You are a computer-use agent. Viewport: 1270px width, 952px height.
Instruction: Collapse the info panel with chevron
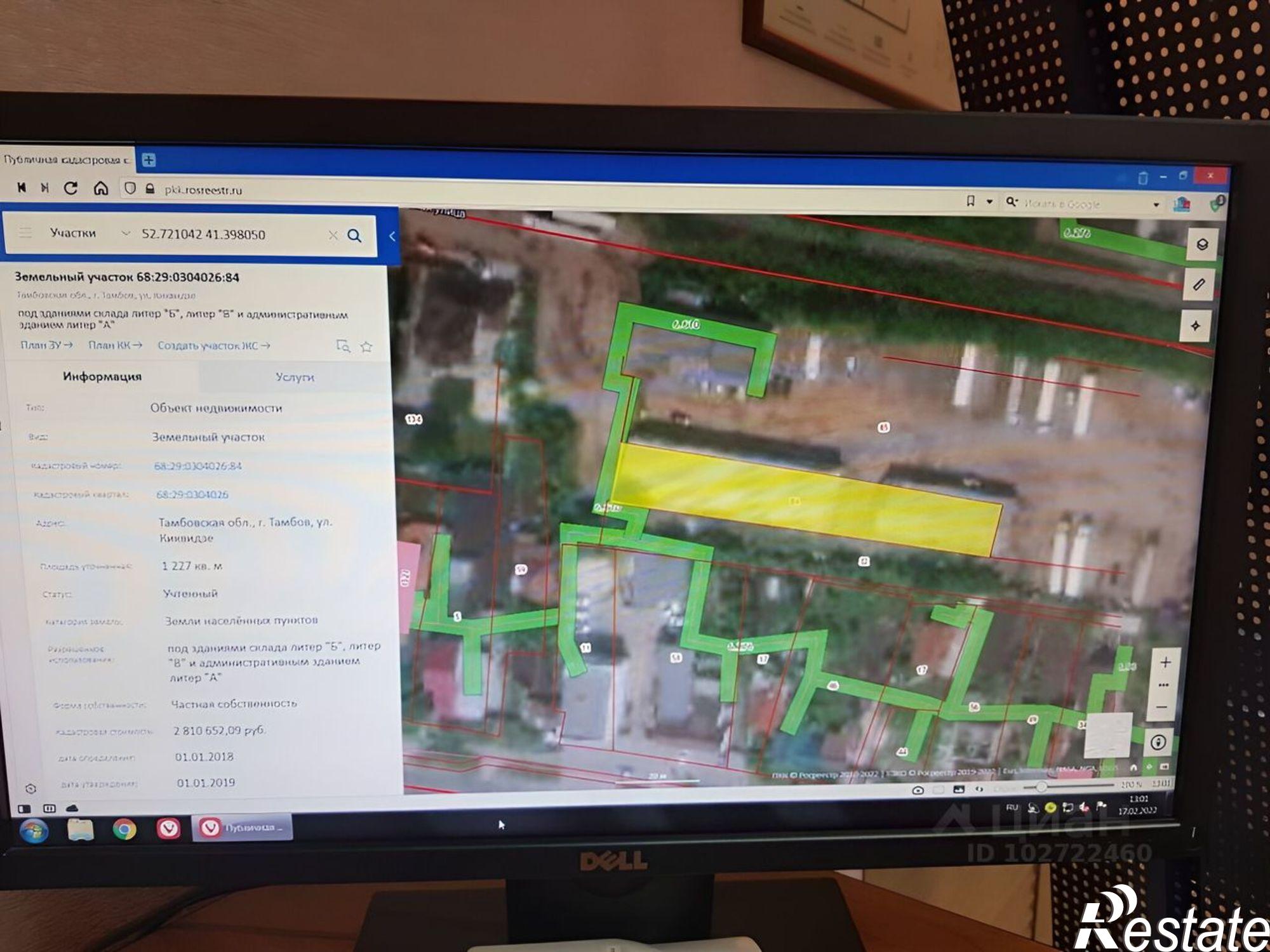(x=392, y=237)
